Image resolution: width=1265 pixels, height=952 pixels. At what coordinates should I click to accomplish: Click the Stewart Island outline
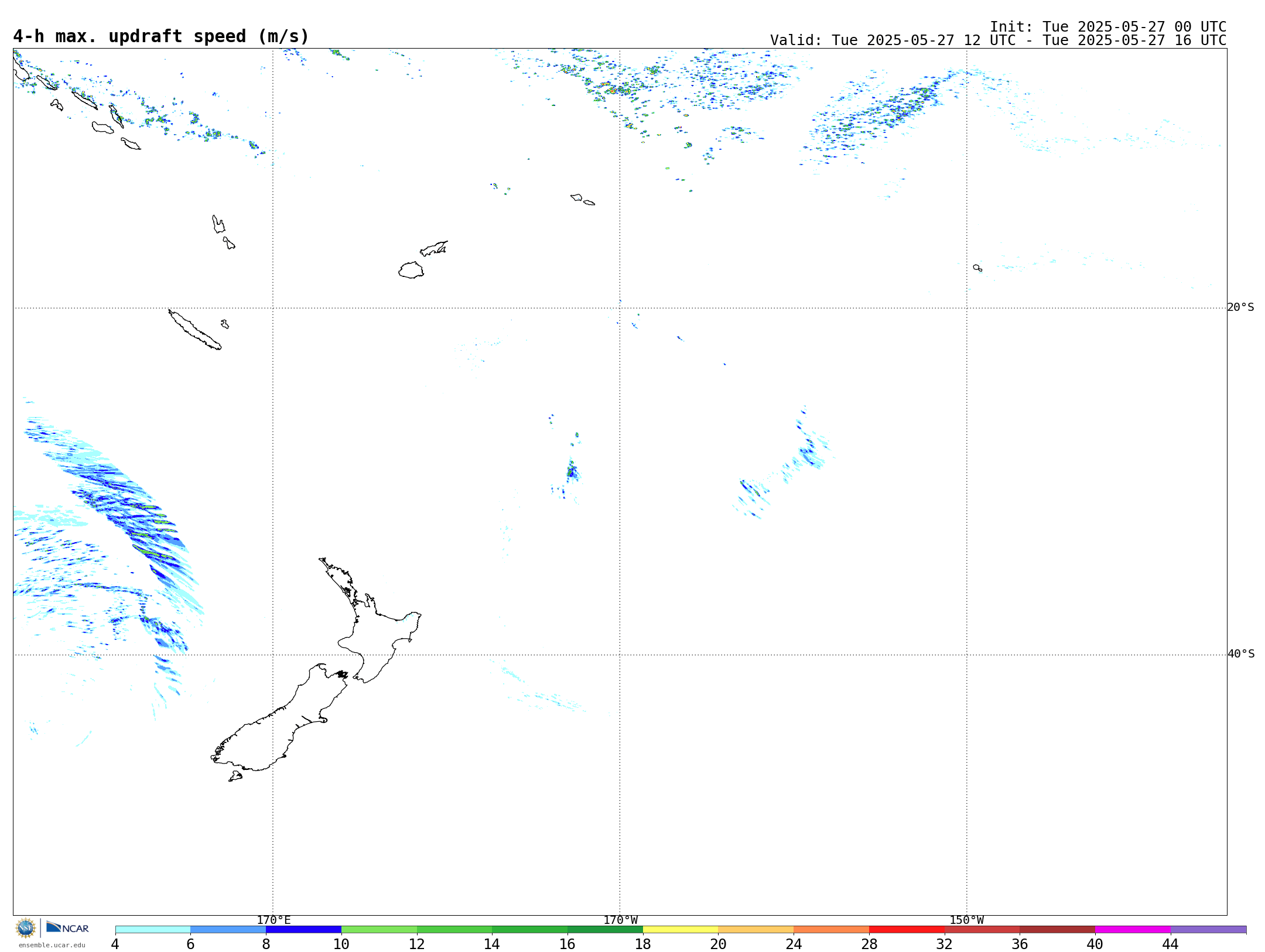(235, 776)
